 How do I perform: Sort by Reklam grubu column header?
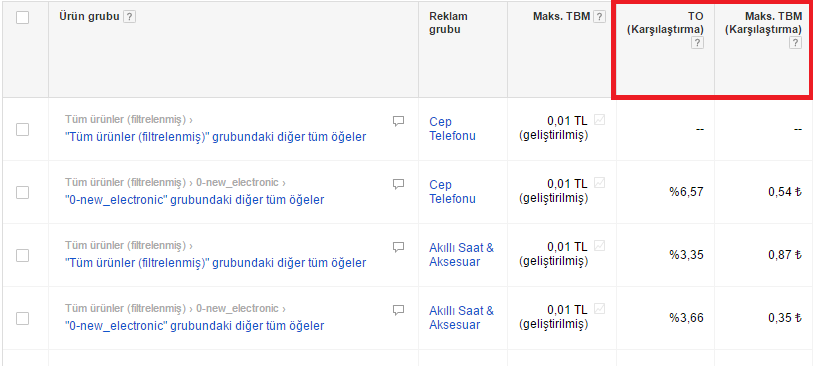click(448, 23)
